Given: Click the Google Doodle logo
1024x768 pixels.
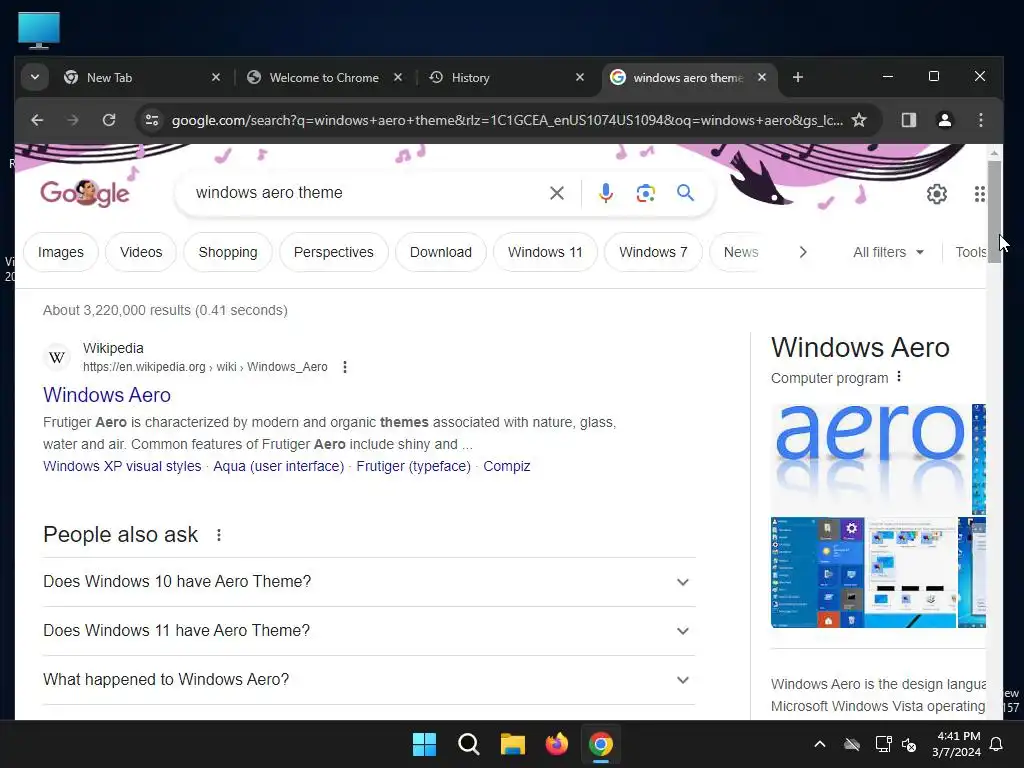Looking at the screenshot, I should click(85, 193).
